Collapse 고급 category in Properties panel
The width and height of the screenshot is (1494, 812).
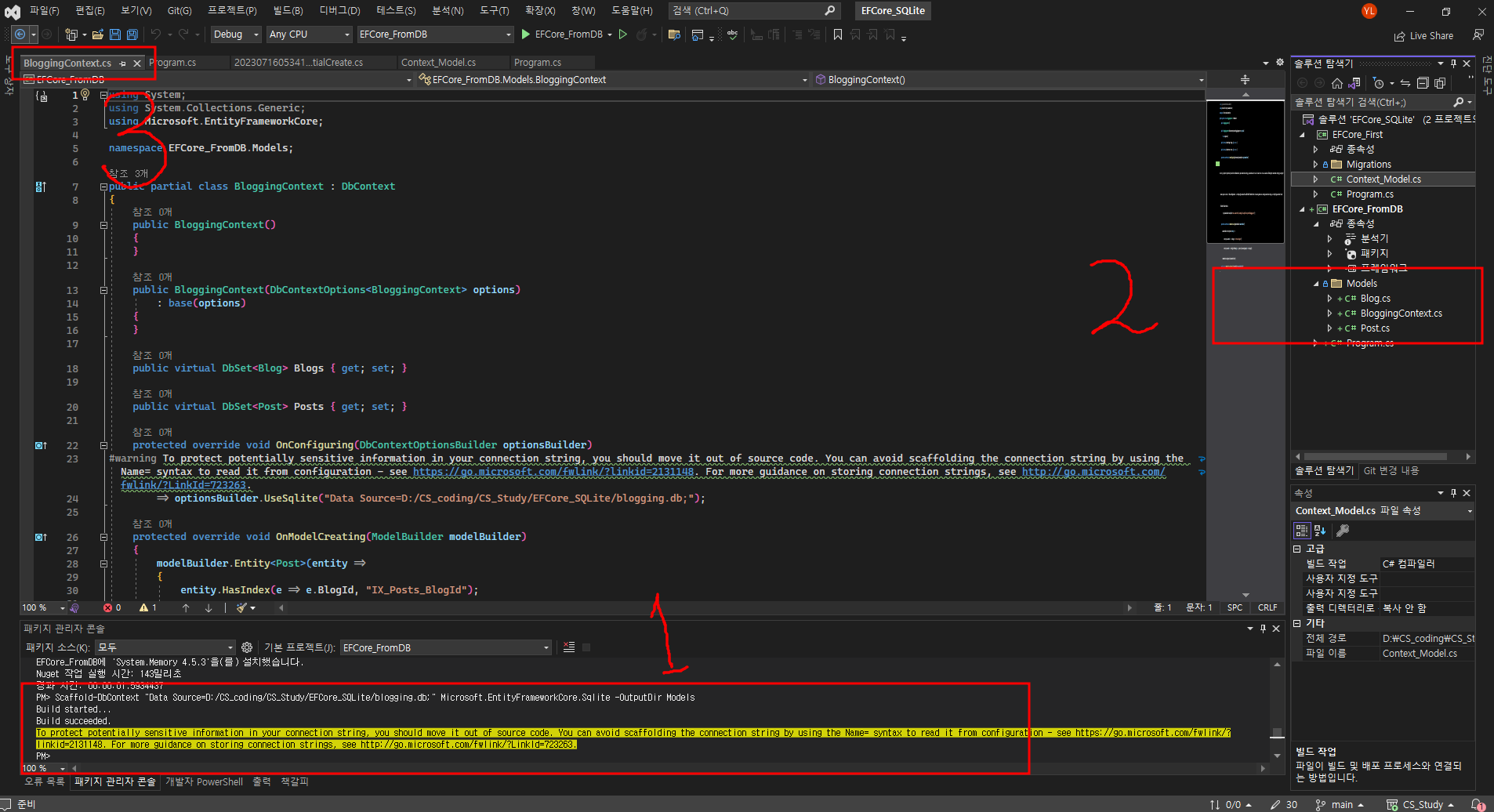[1297, 549]
